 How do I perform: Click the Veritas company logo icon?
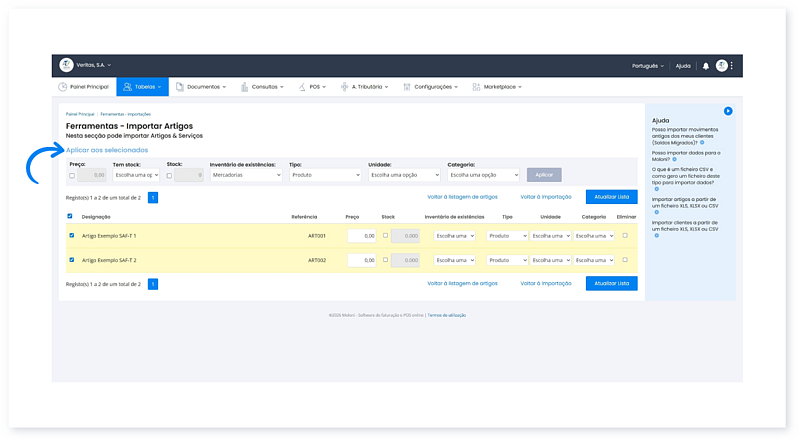pos(66,66)
